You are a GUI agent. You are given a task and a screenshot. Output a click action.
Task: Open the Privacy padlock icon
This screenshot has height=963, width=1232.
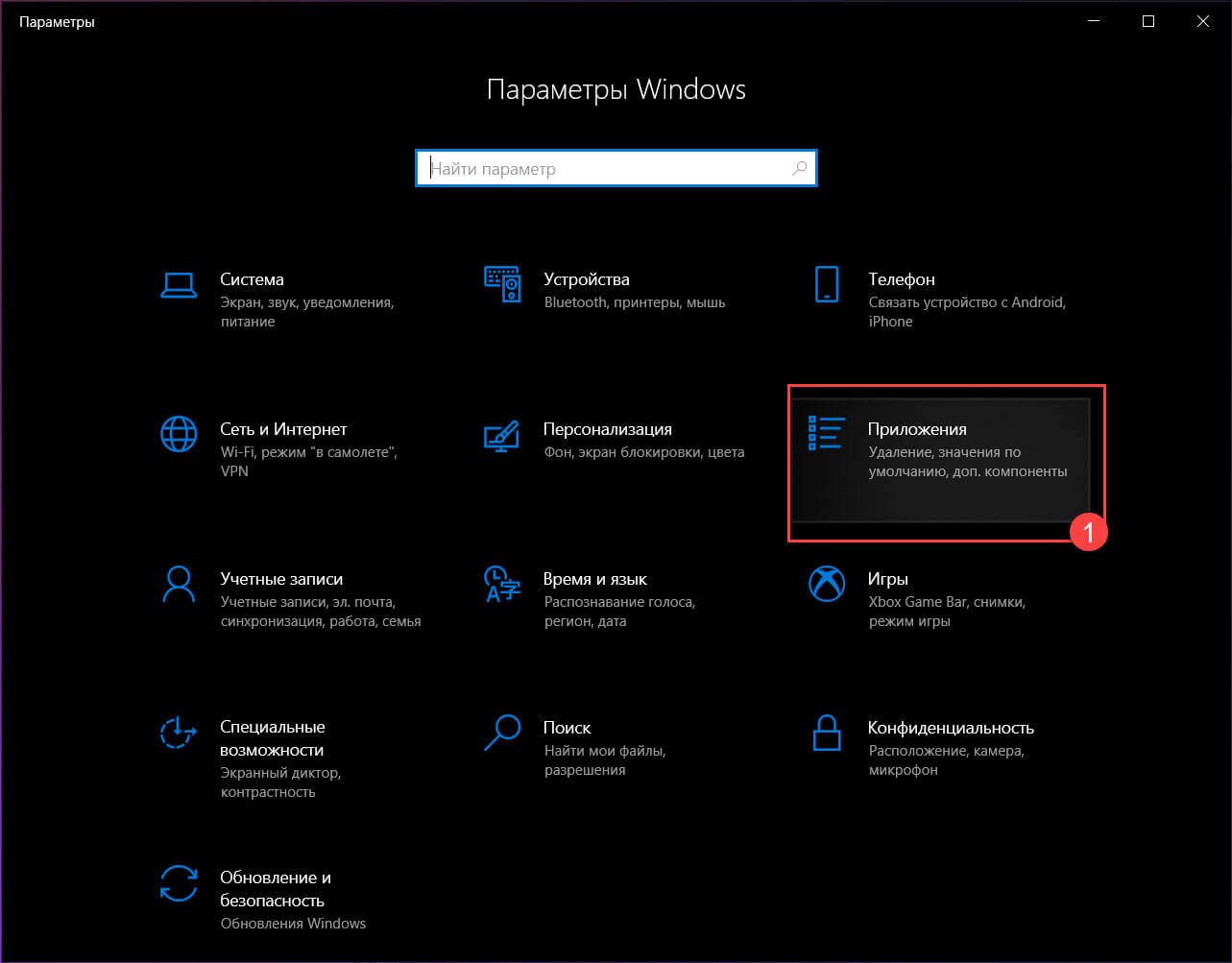click(827, 733)
